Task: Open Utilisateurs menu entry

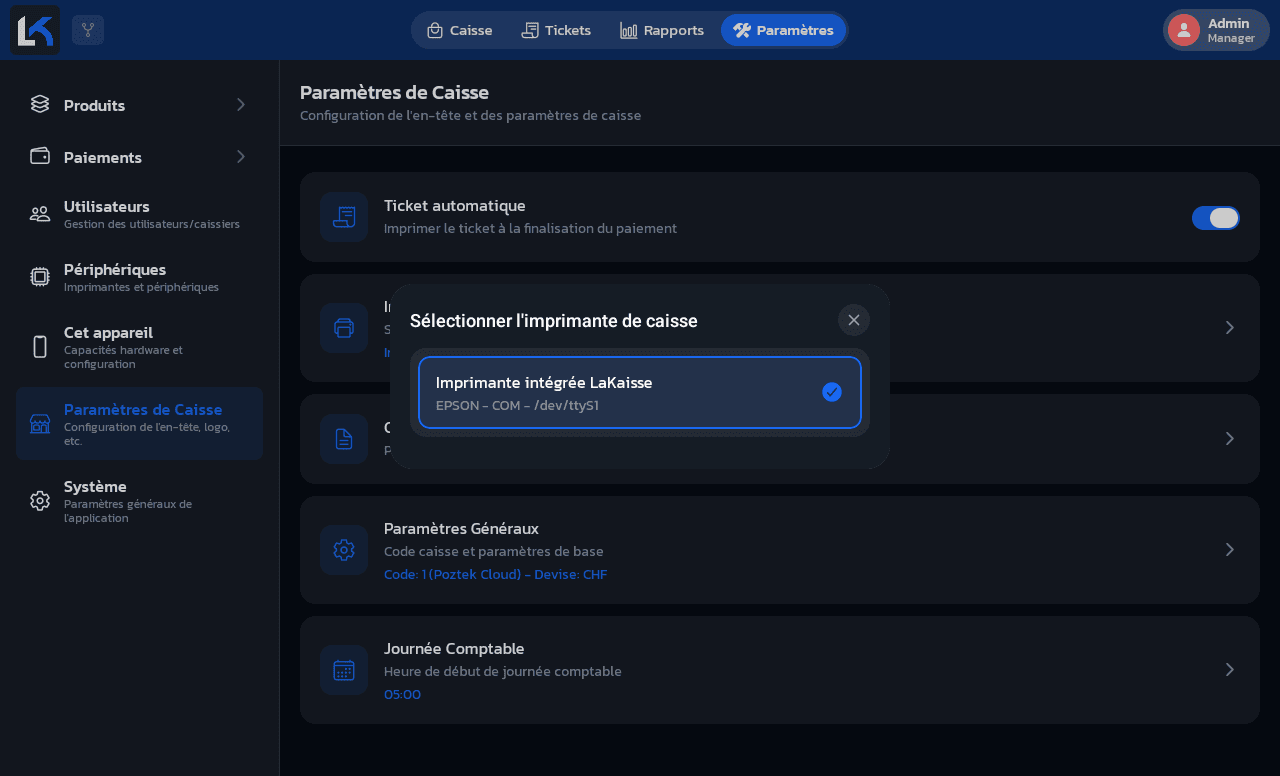Action: coord(139,214)
